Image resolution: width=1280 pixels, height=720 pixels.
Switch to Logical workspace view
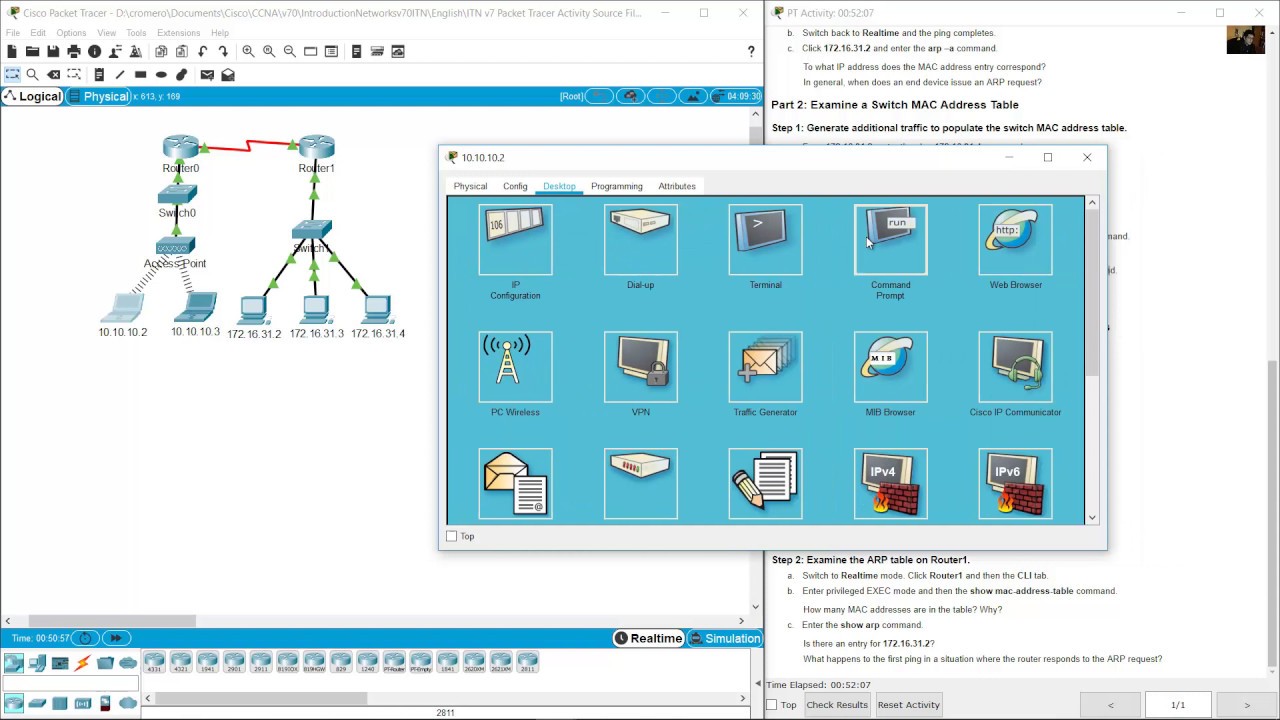[x=33, y=97]
